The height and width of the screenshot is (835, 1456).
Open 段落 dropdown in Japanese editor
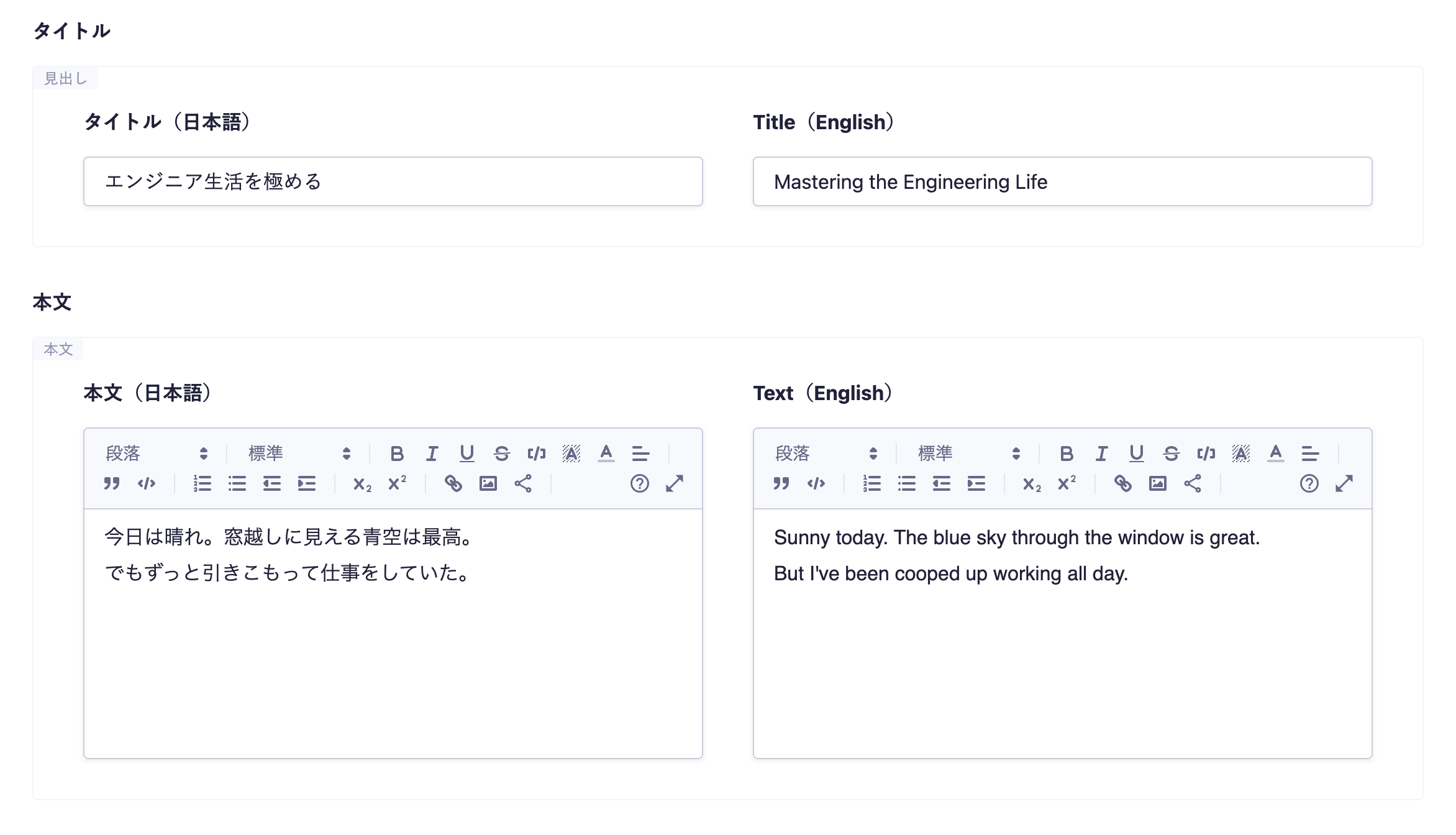point(157,454)
